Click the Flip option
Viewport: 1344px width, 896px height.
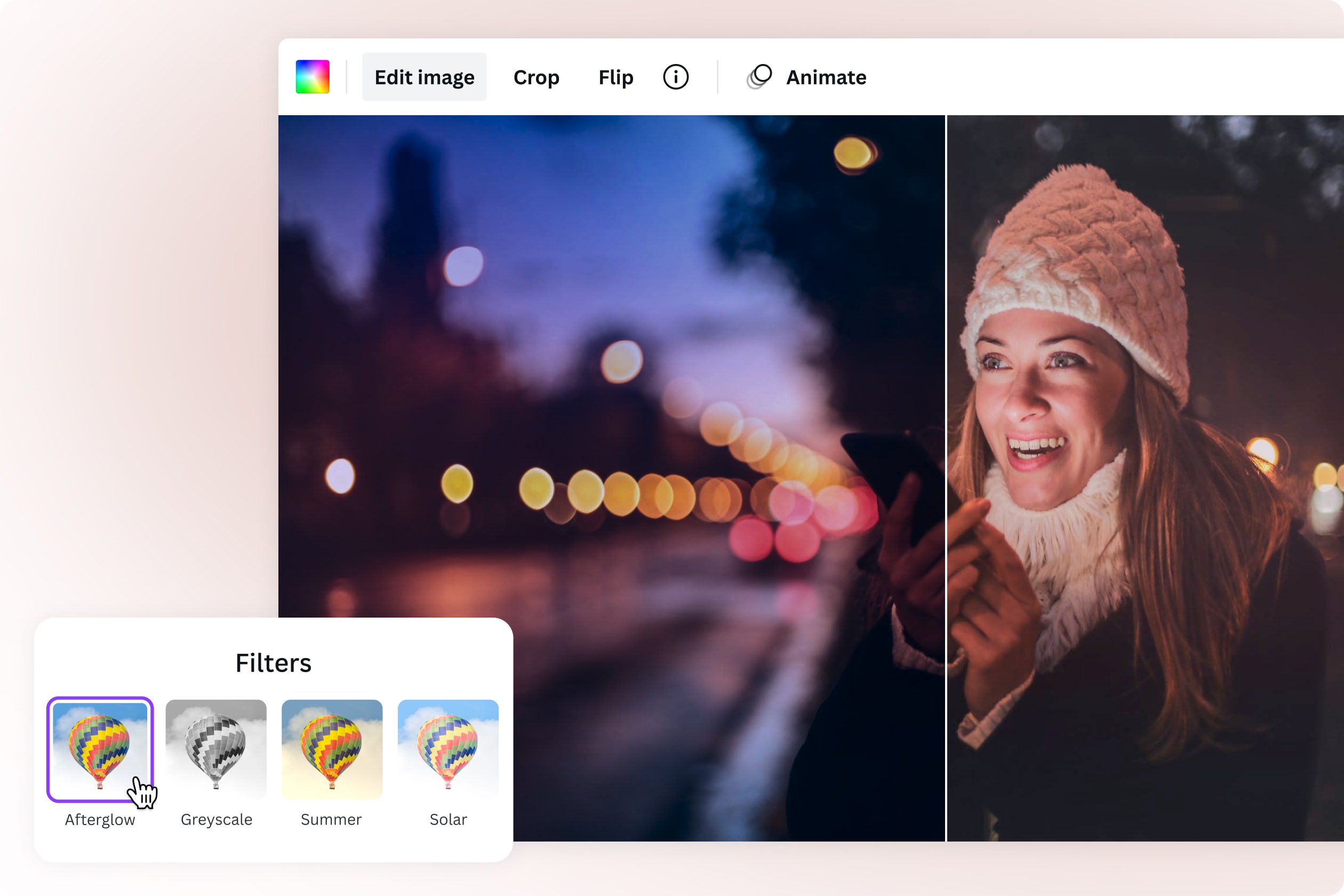[x=615, y=77]
